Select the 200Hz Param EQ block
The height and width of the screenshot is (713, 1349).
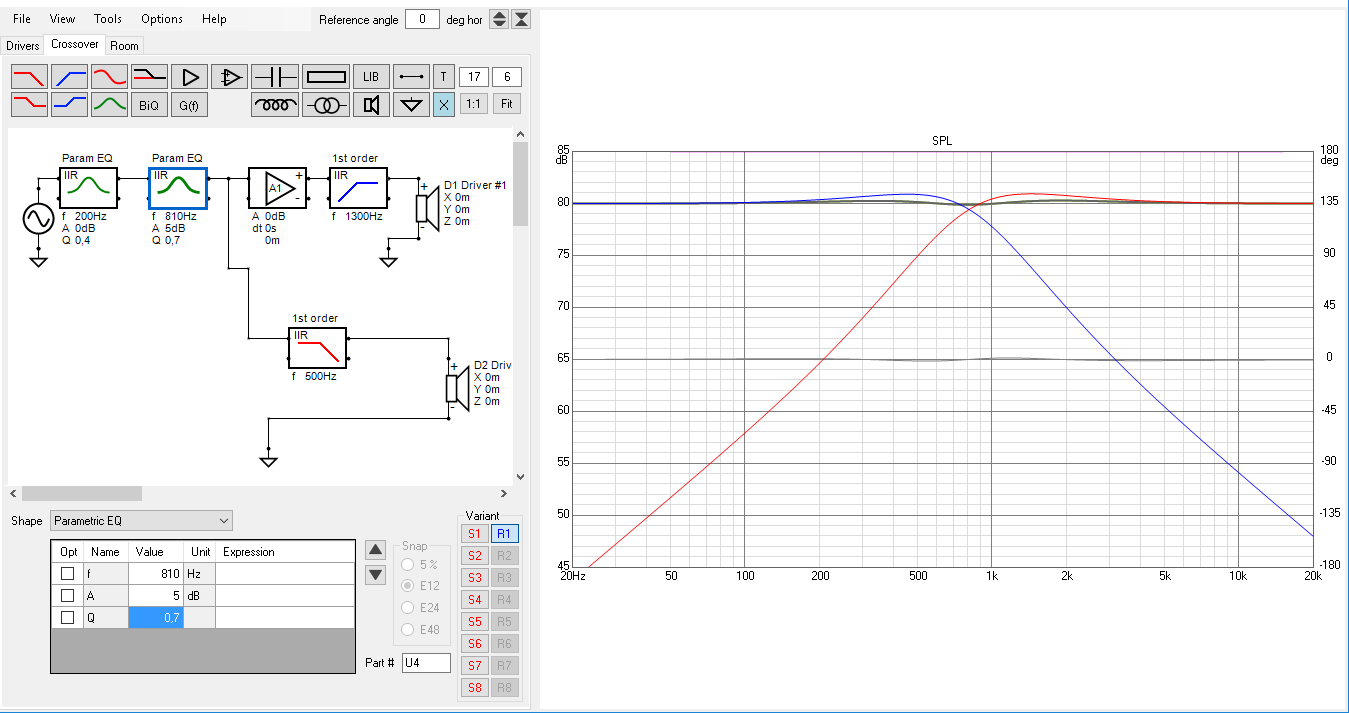coord(88,187)
